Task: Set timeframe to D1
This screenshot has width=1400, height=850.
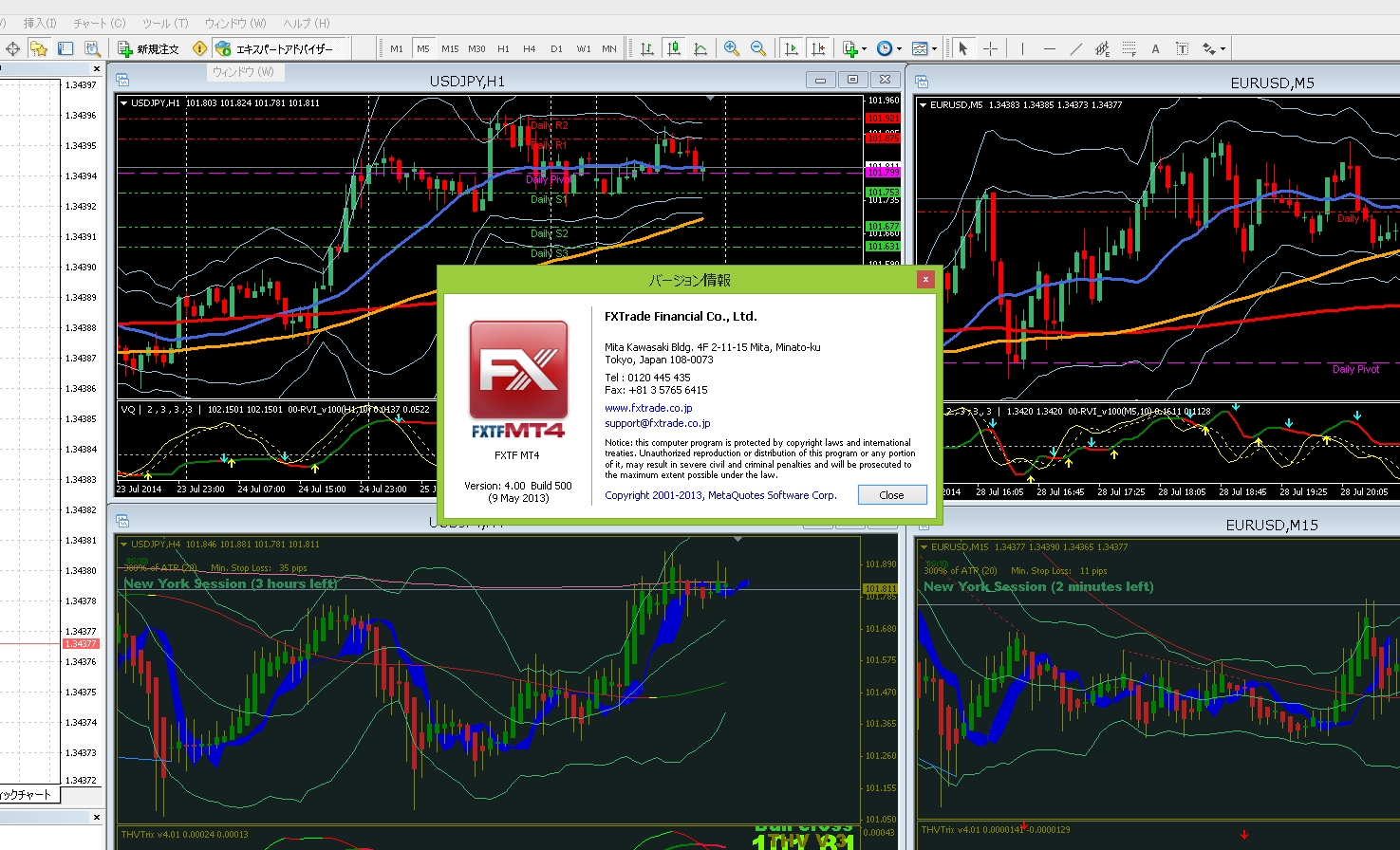Action: click(x=556, y=48)
